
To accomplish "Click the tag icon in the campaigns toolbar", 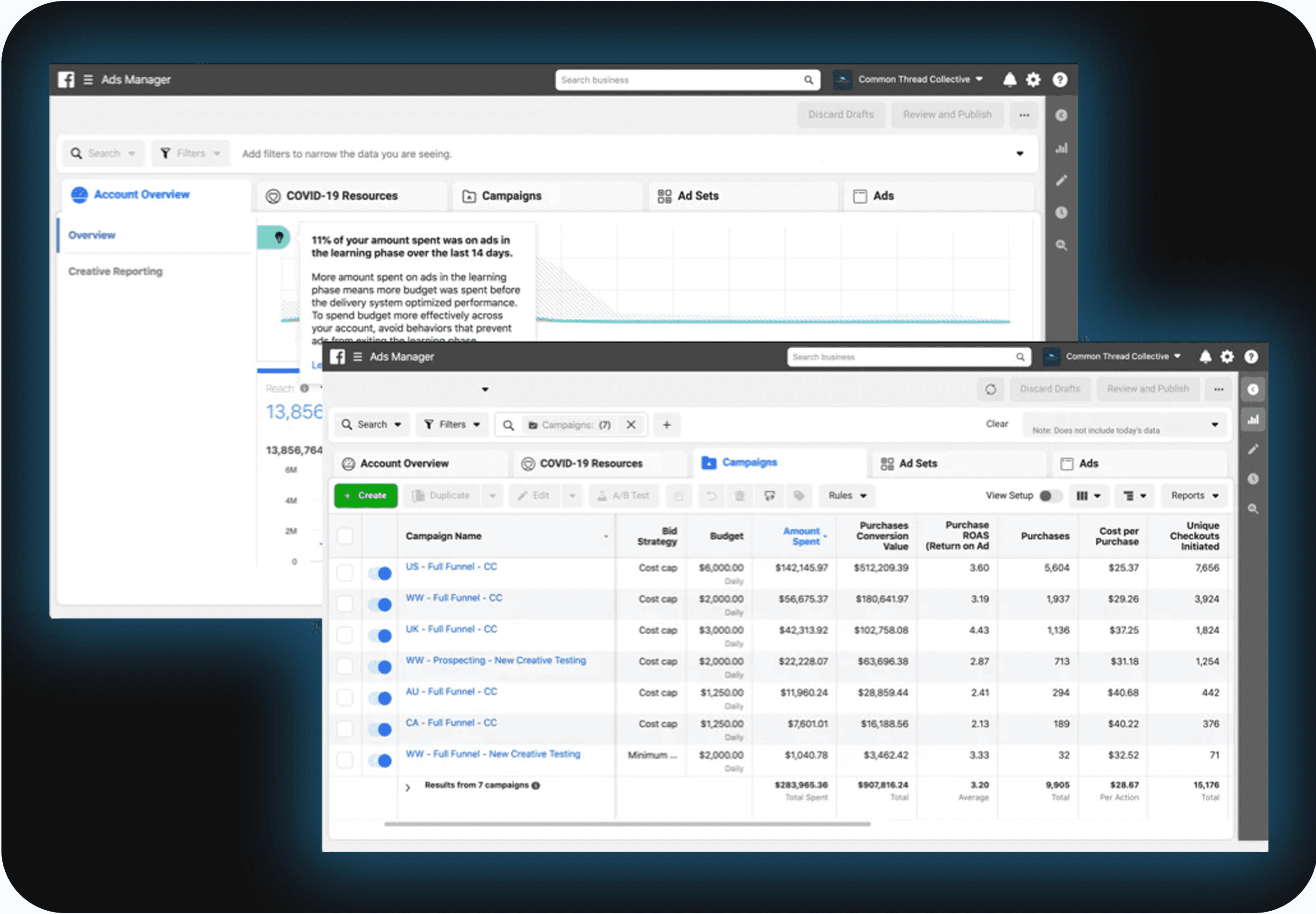I will point(799,496).
